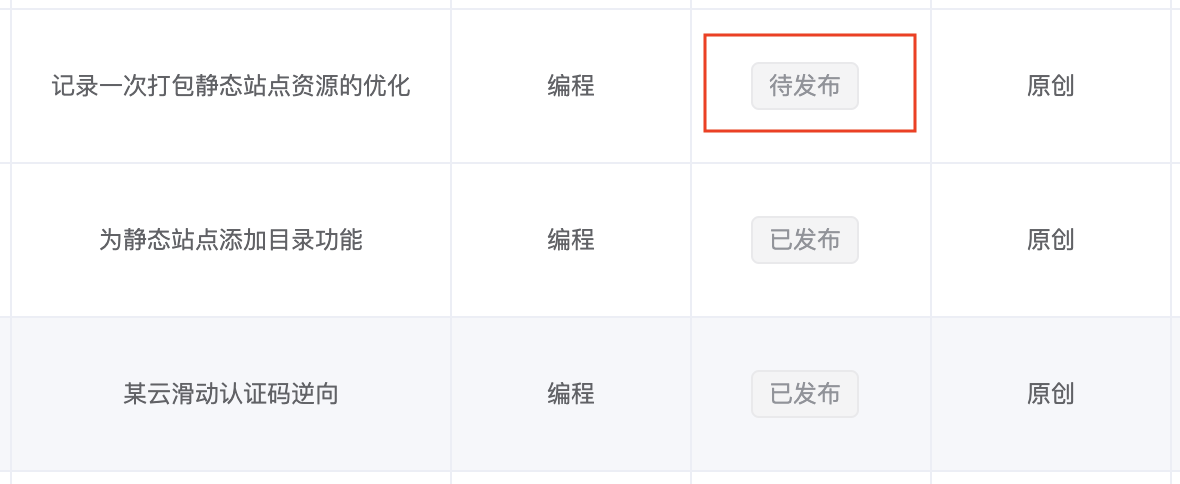Open article 某云滑动认证码逆向
The image size is (1180, 484).
click(x=231, y=394)
